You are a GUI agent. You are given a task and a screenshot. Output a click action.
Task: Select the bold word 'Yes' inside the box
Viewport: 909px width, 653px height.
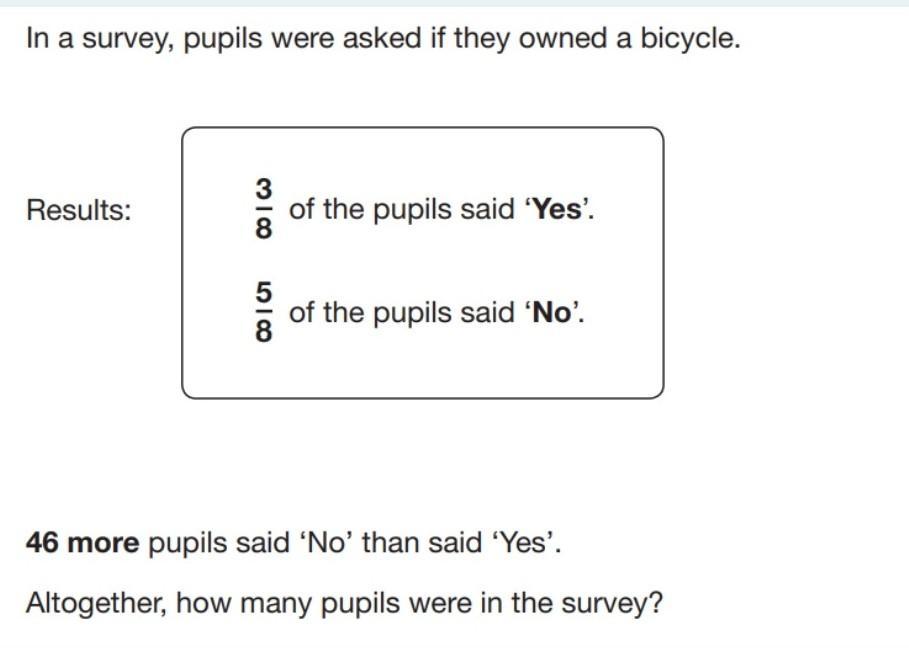coord(557,209)
